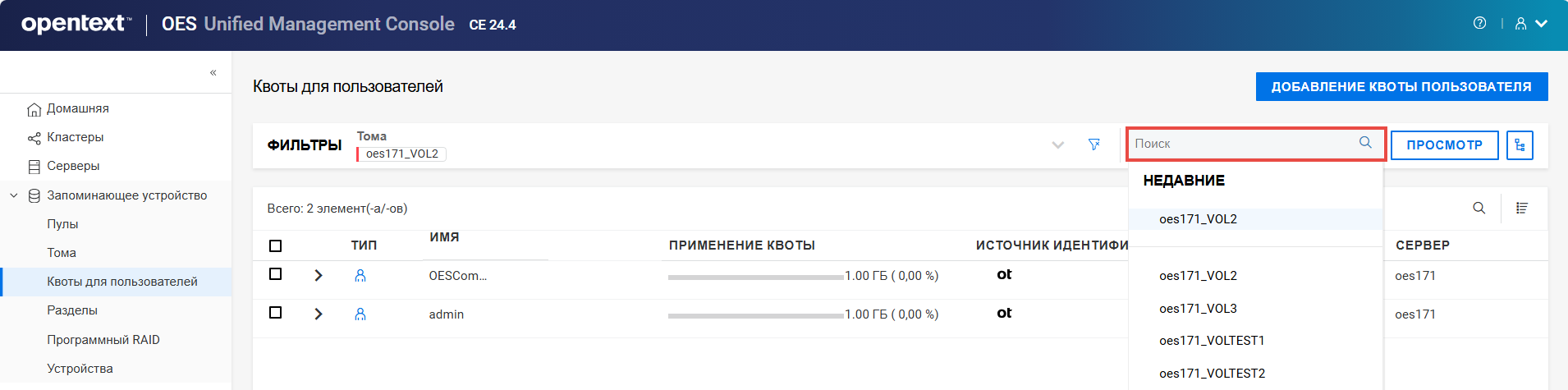Image resolution: width=1568 pixels, height=390 pixels.
Task: Expand the admin row chevron
Action: 319,314
